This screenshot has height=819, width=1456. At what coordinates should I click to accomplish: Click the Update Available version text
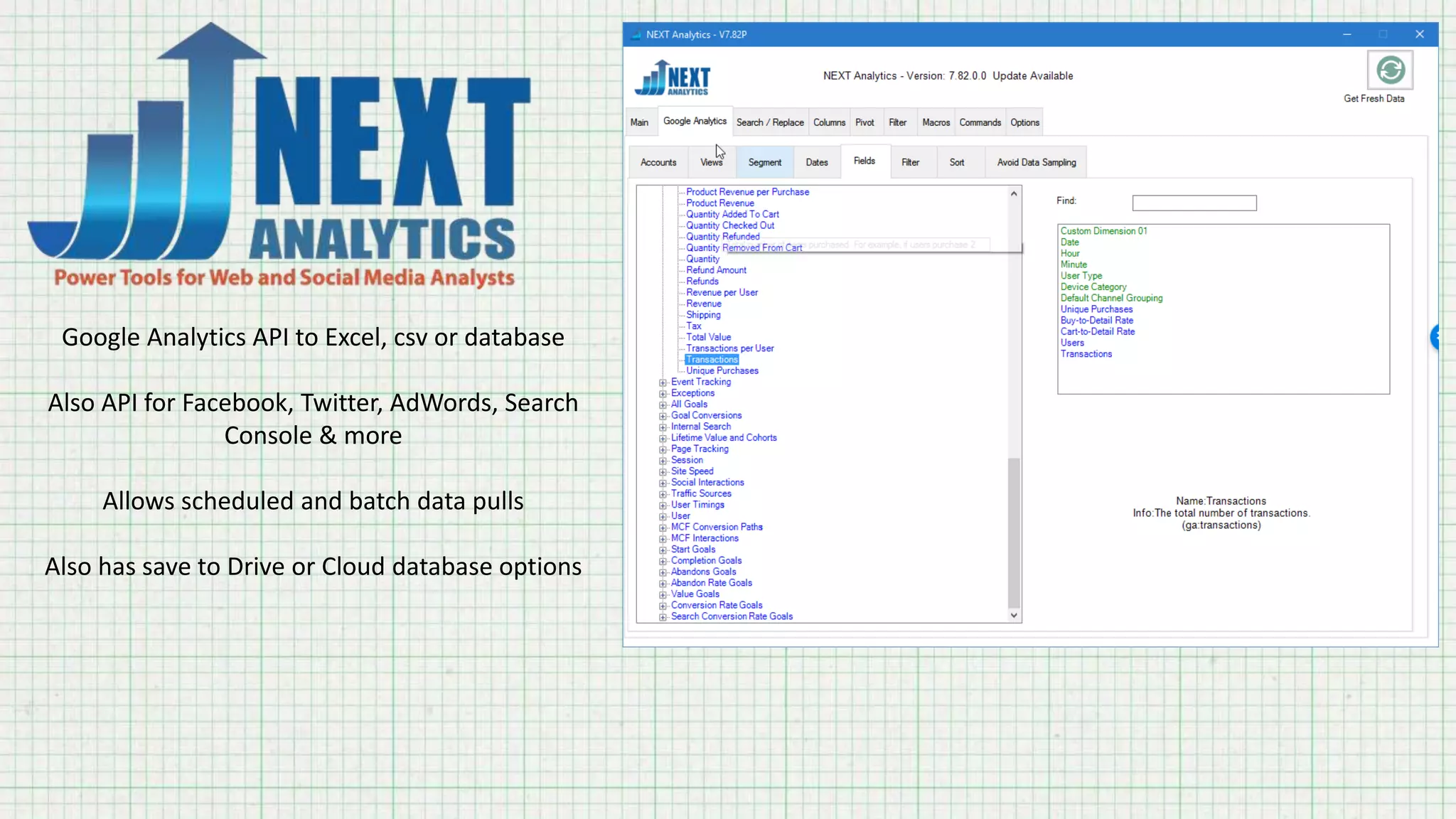tap(1032, 76)
